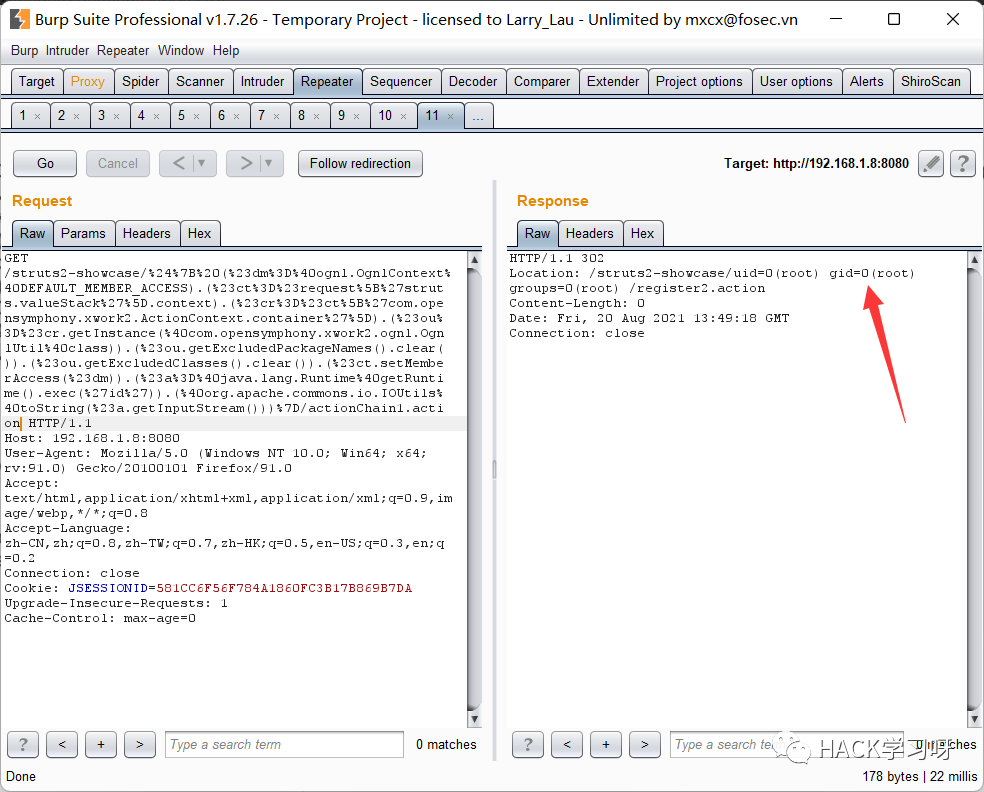Switch to the Target tab

37,82
